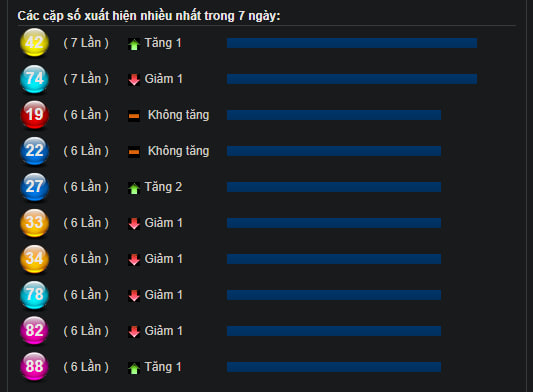The width and height of the screenshot is (533, 392).
Task: Select the blue number 22 ball
Action: coord(34,151)
